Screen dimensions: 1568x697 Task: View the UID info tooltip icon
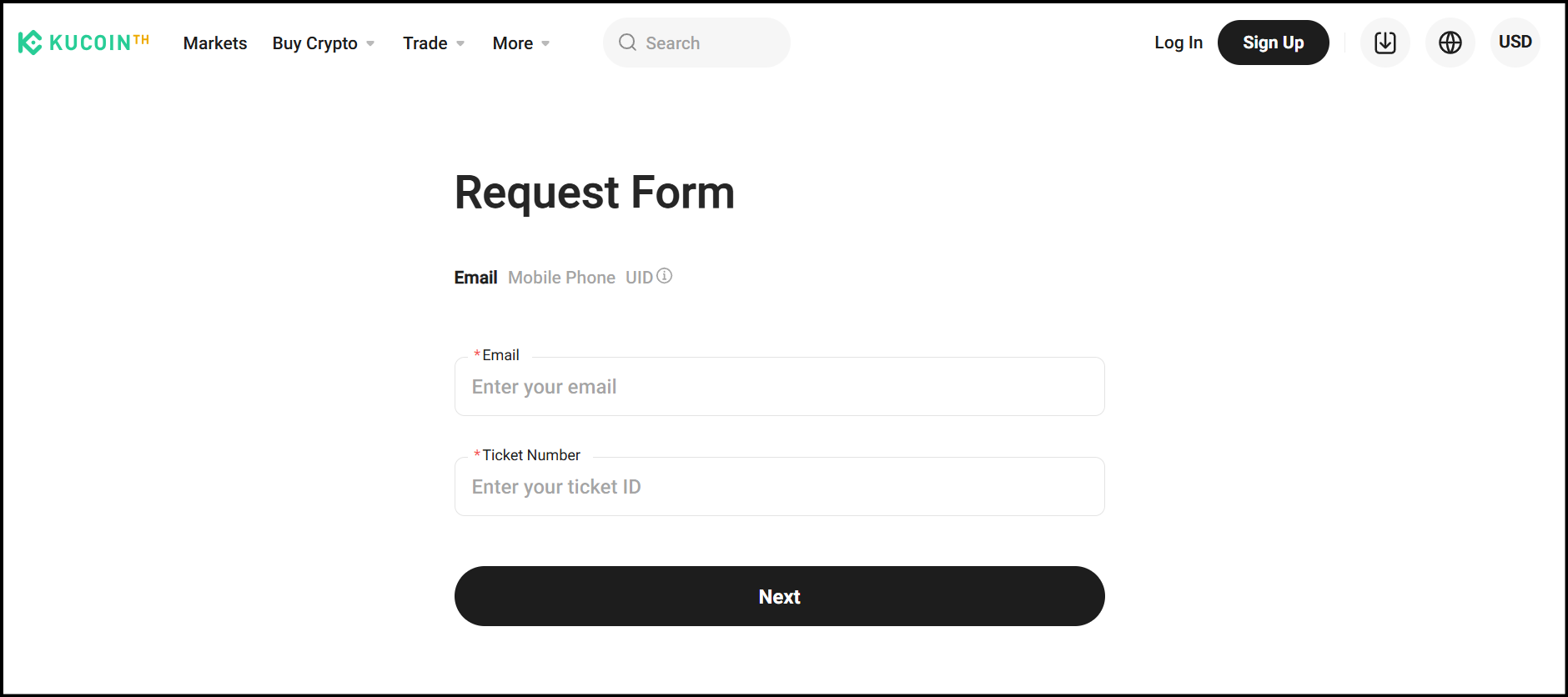(x=664, y=275)
